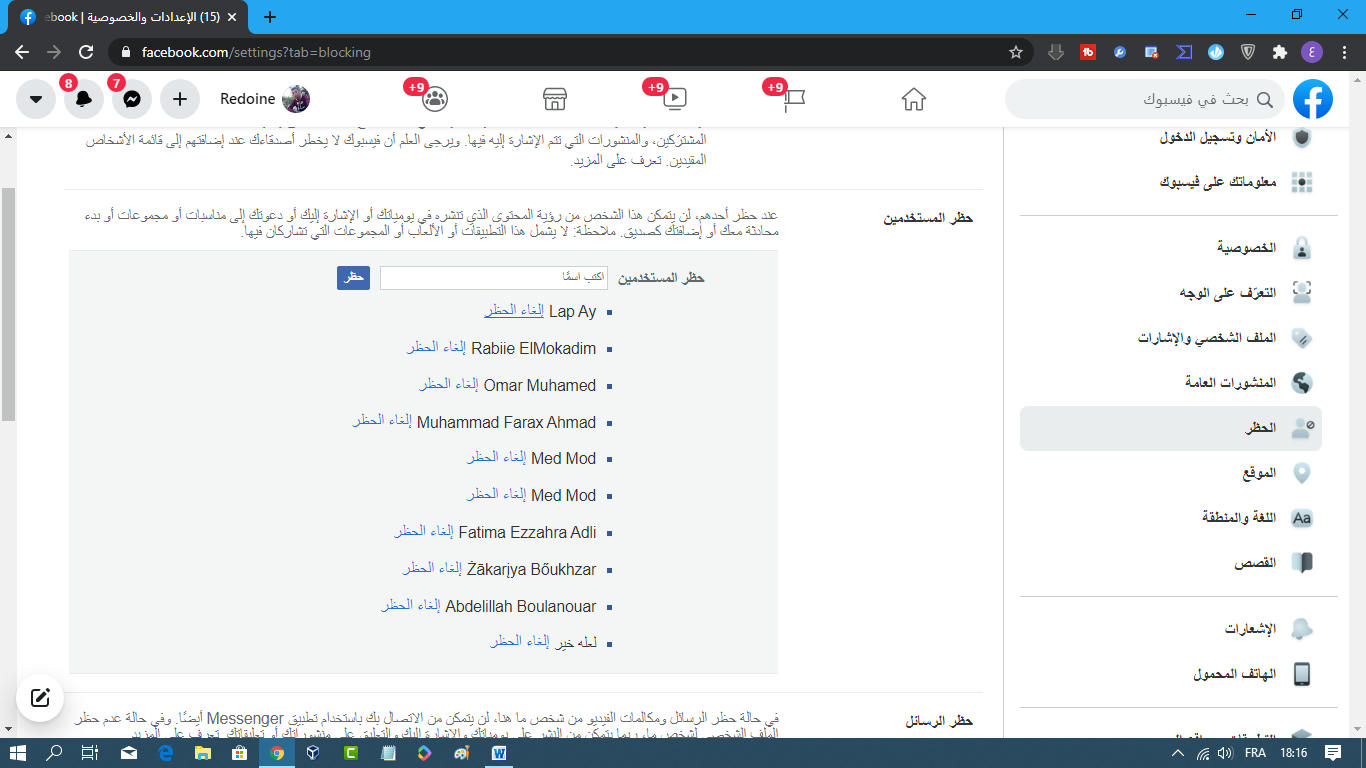Open Messenger chats icon
1366x768 pixels.
point(132,99)
